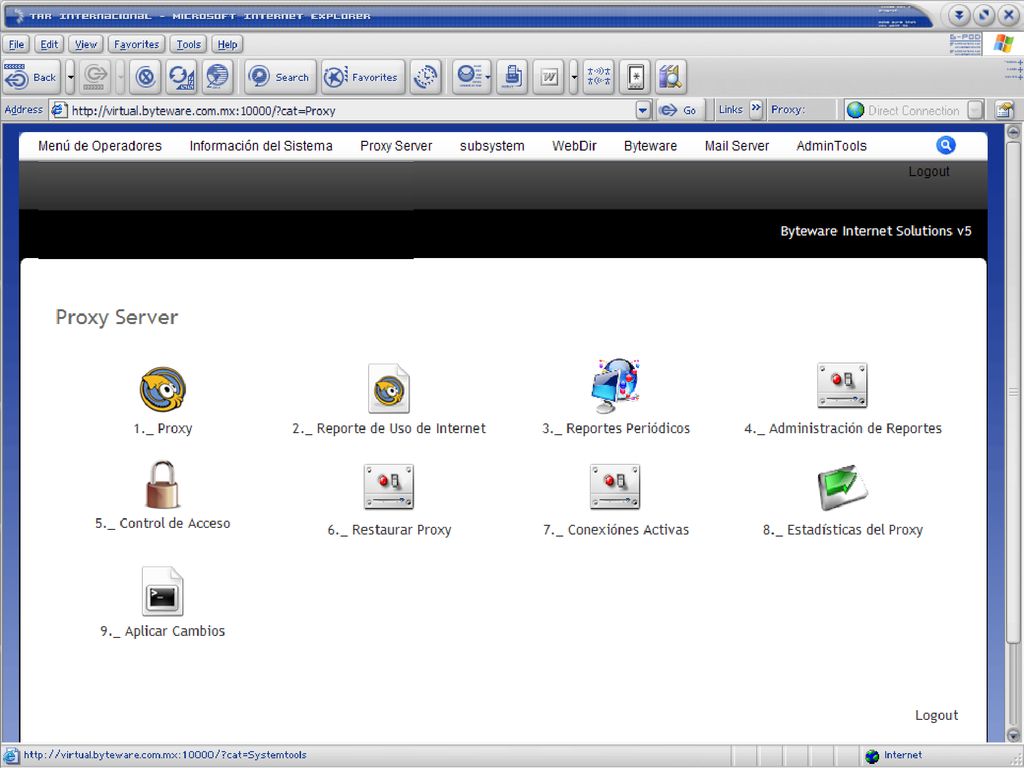
Task: Click the Refresh page toolbar icon
Action: point(181,77)
